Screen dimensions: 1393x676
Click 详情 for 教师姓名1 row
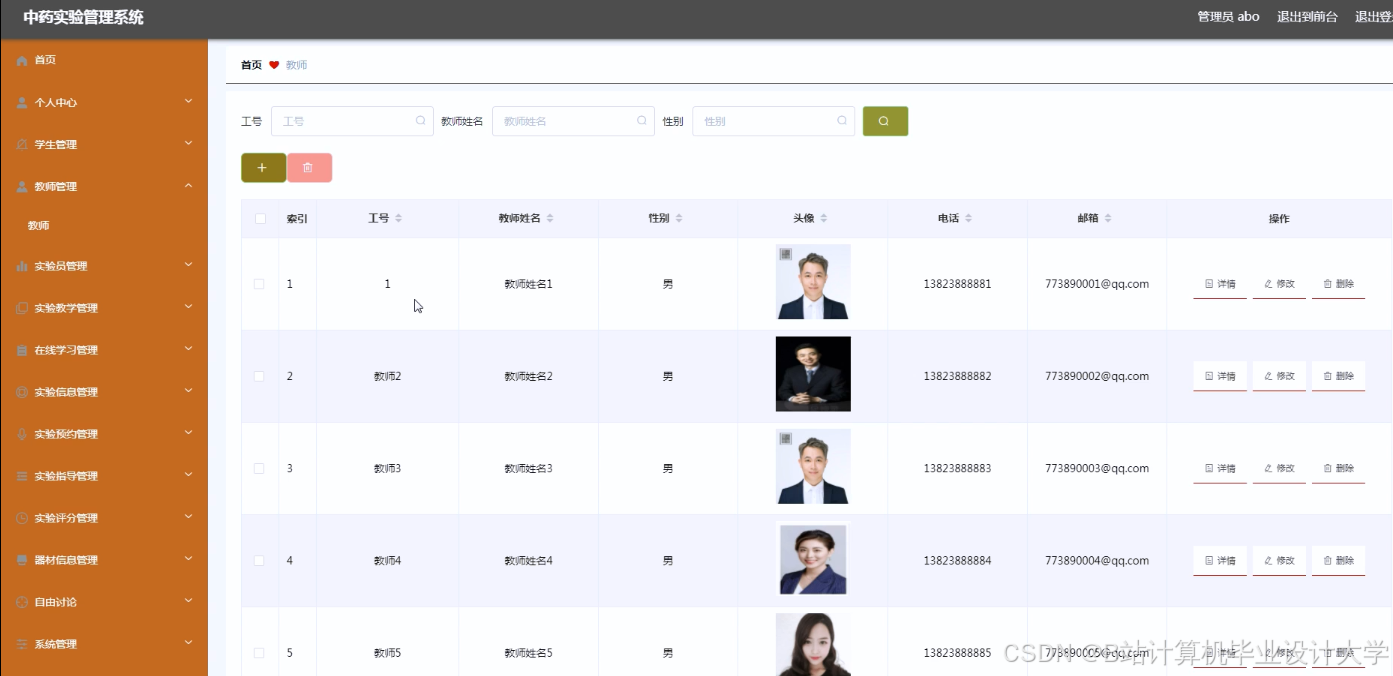(1220, 284)
